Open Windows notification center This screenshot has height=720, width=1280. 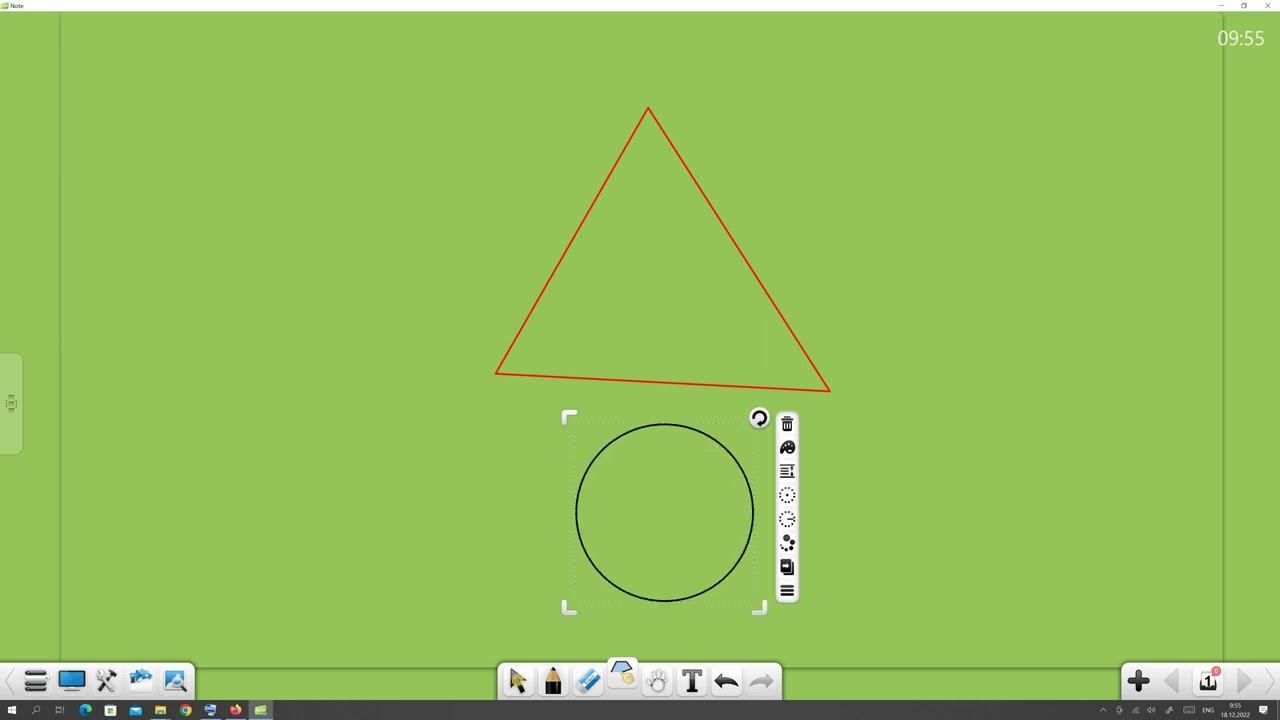1263,710
